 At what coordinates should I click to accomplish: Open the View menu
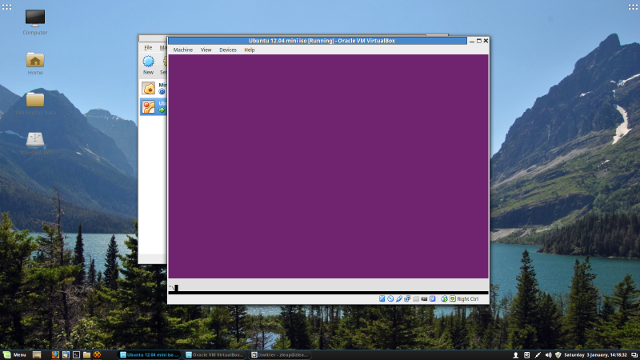coord(206,50)
